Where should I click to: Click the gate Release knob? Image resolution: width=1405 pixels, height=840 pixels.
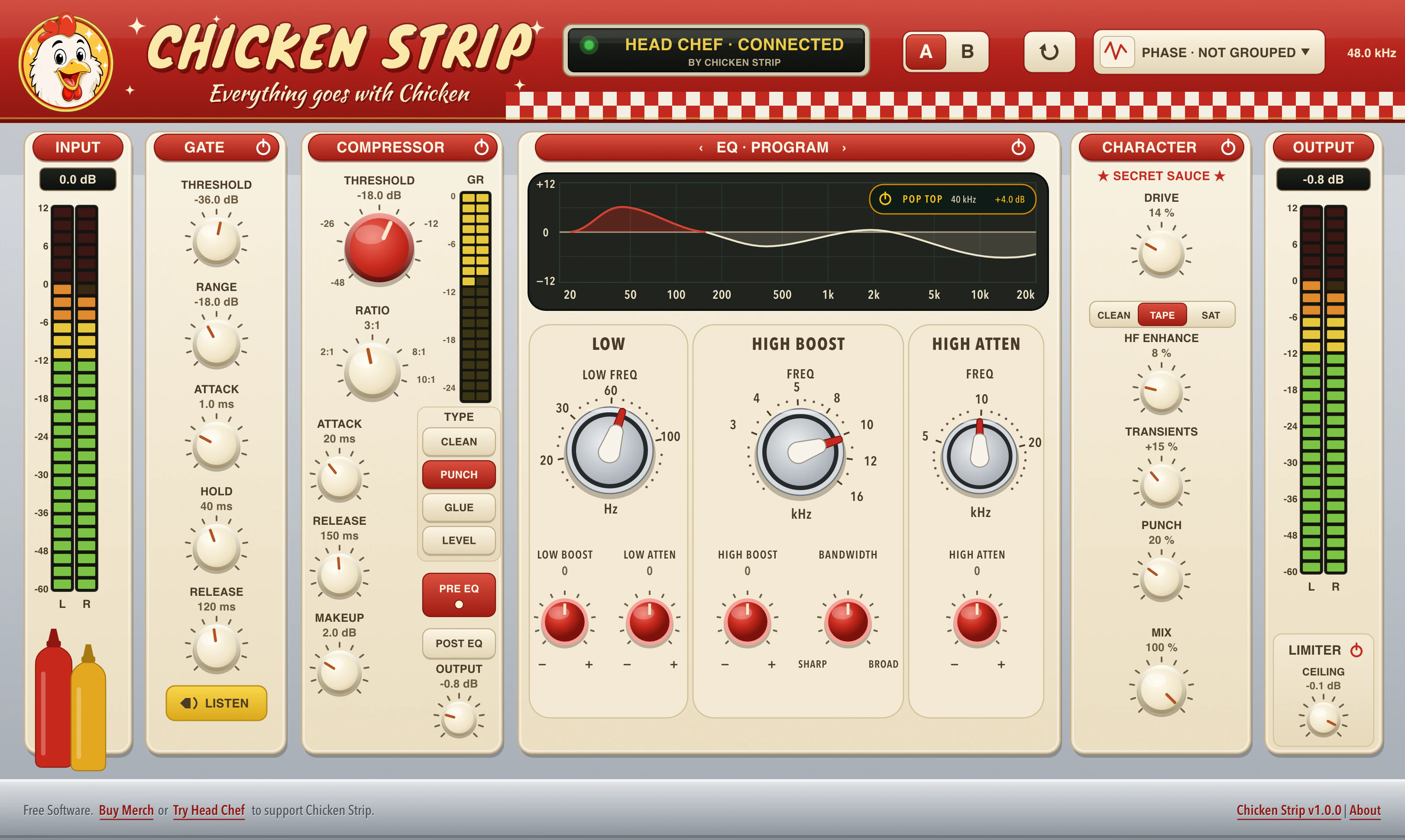tap(216, 649)
